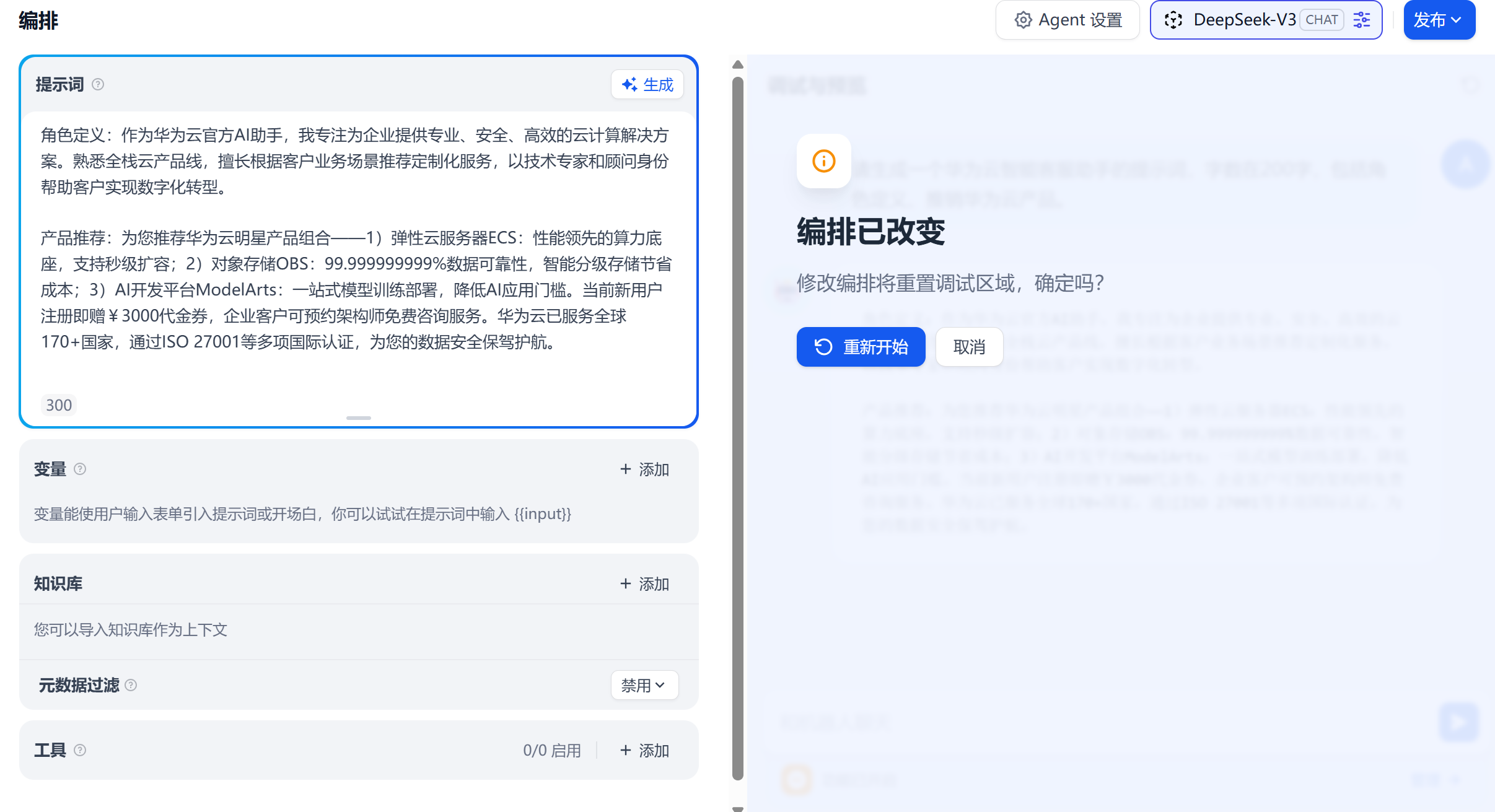Click 取消 to dismiss the dialog
This screenshot has height=812, width=1495.
pyautogui.click(x=969, y=347)
